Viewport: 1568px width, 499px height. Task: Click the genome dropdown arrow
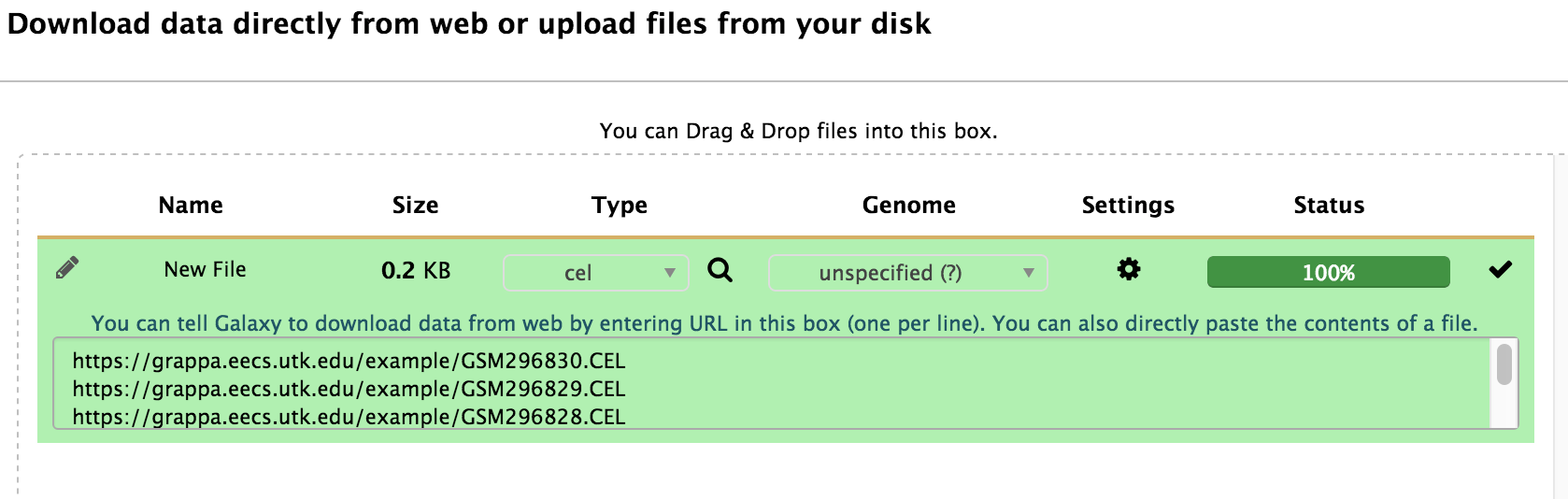(1028, 273)
